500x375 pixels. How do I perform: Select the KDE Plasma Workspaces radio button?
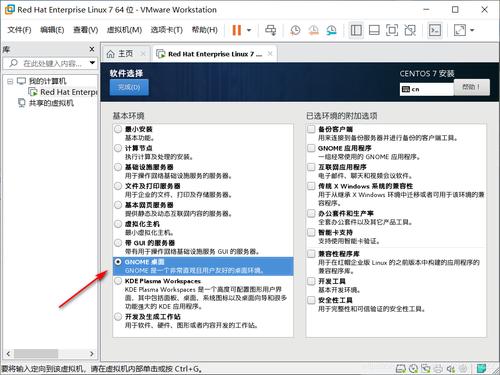click(118, 281)
